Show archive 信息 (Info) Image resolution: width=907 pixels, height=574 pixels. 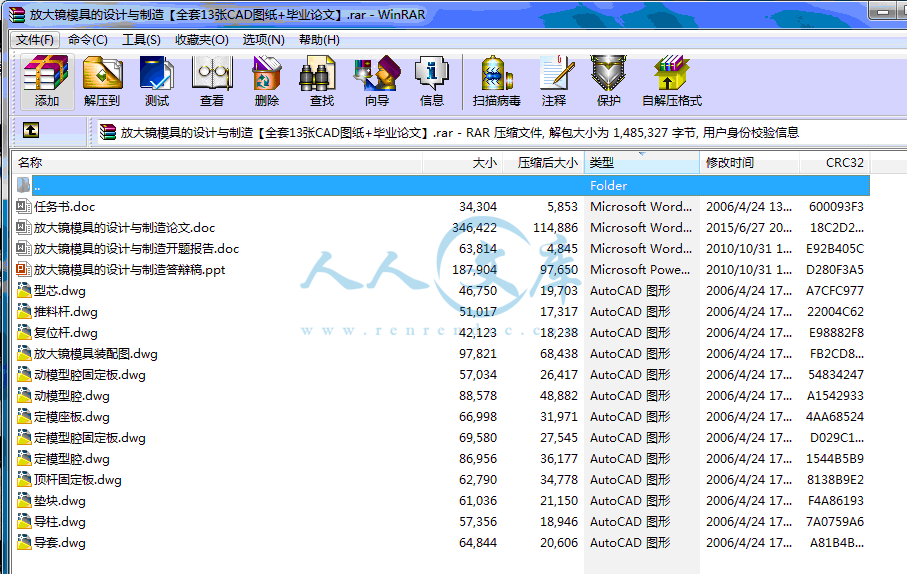tap(432, 81)
